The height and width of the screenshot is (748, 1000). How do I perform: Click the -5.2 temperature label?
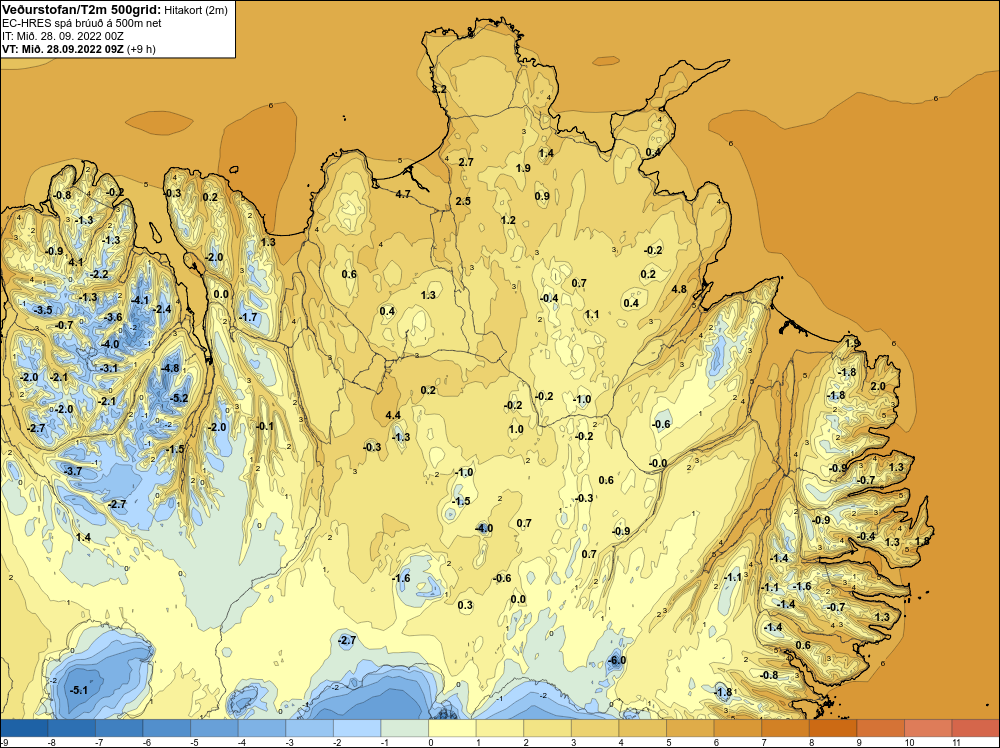pos(179,399)
